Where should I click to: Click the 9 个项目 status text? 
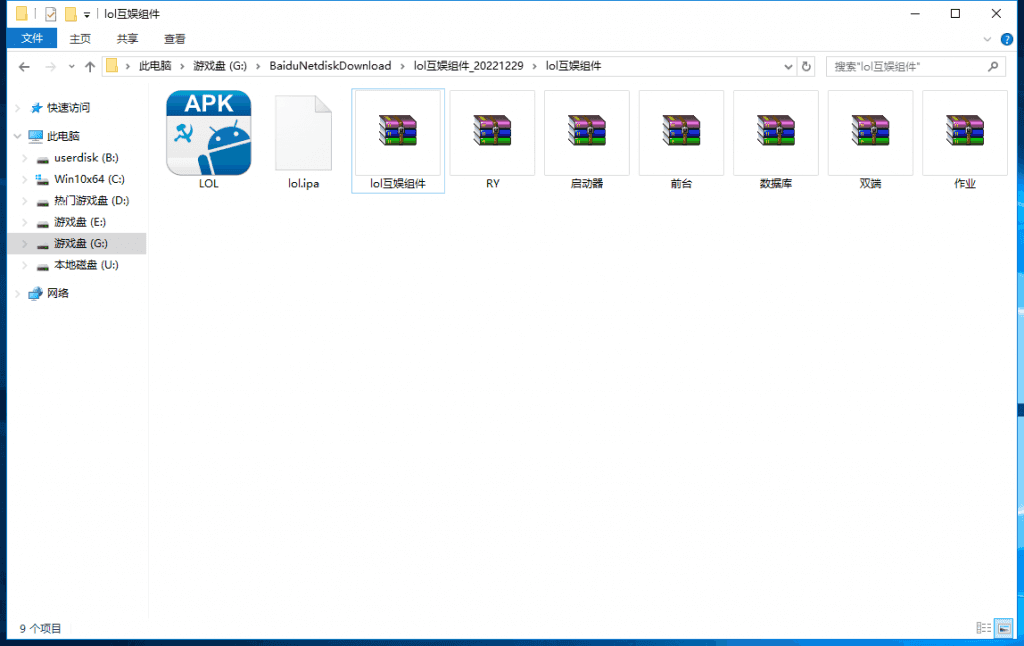(x=40, y=628)
